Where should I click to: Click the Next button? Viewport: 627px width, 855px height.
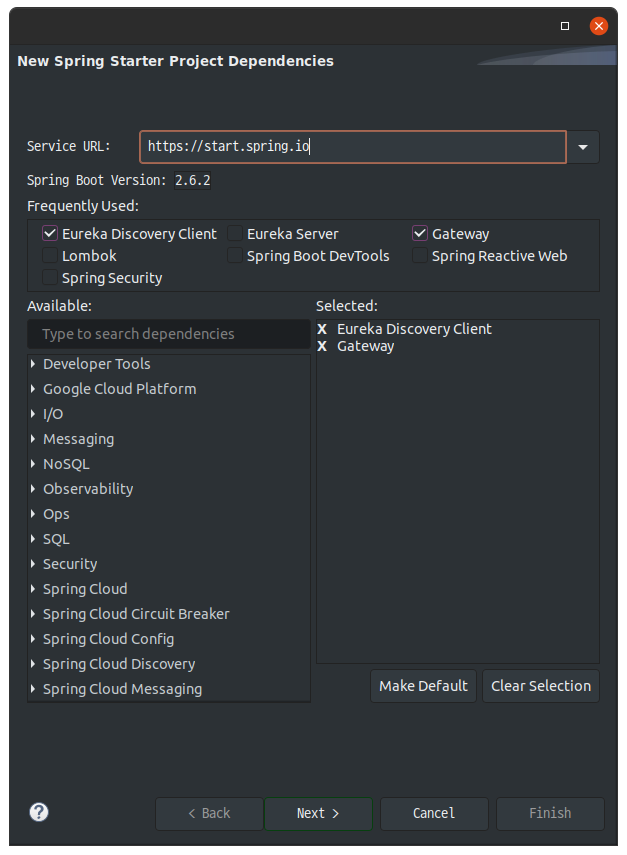318,814
